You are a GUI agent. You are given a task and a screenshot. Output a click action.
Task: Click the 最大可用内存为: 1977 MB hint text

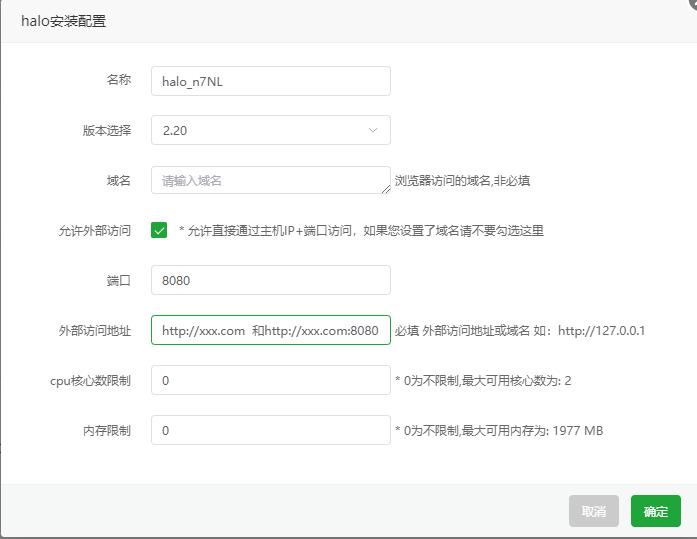pyautogui.click(x=499, y=431)
